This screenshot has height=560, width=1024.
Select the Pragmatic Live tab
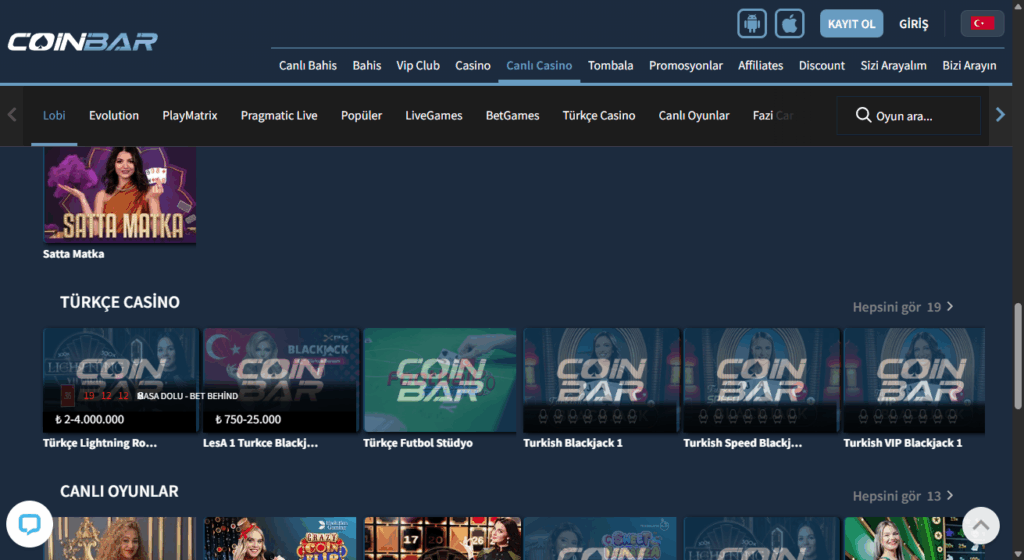pyautogui.click(x=279, y=116)
